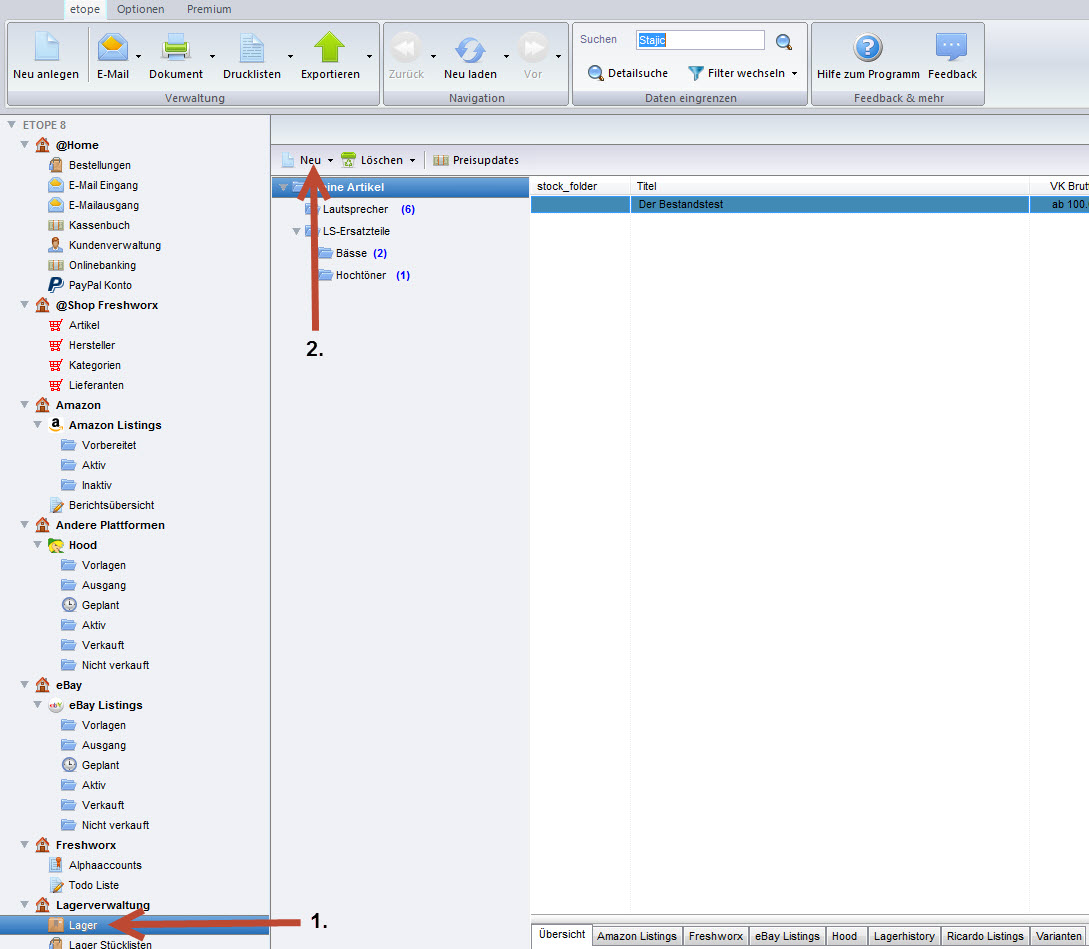Open the E-Mail envelope icon
Viewport: 1089px width, 949px height.
[113, 47]
